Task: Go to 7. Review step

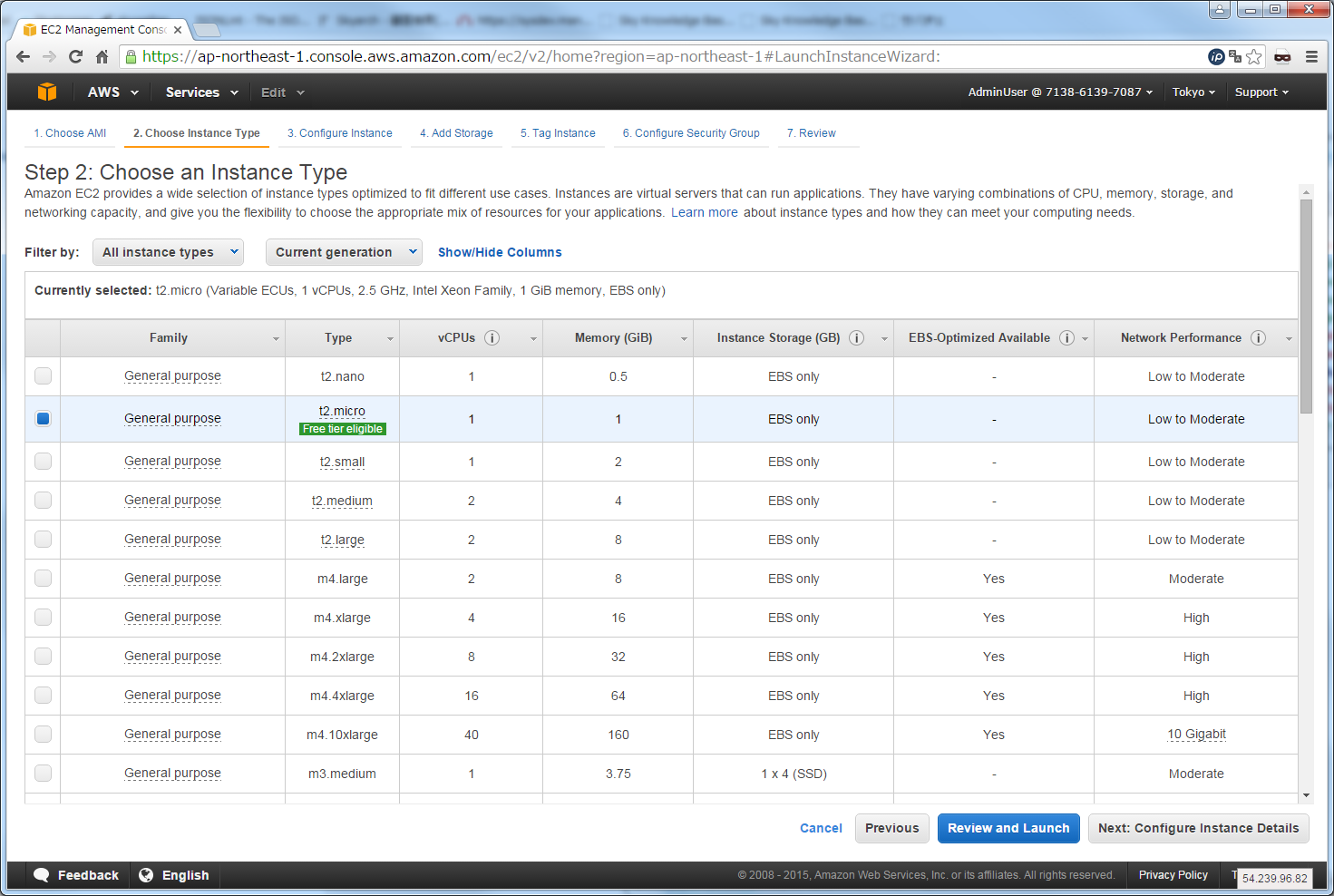Action: point(812,133)
